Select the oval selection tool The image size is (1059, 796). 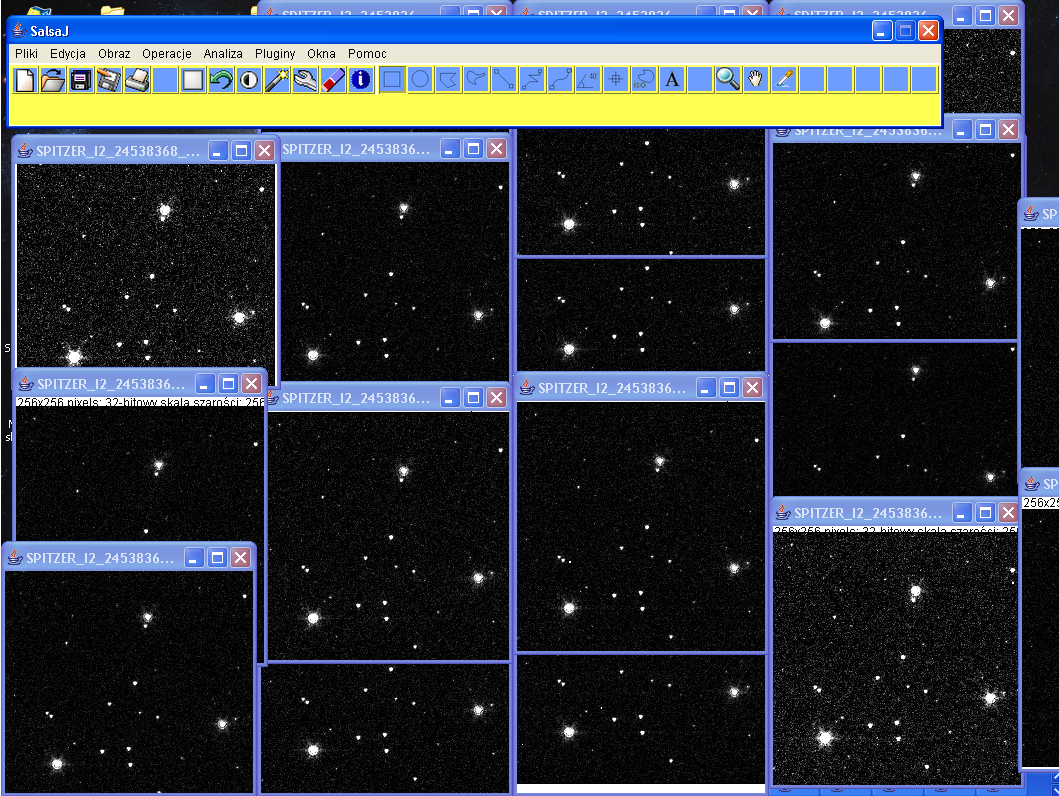pos(420,80)
